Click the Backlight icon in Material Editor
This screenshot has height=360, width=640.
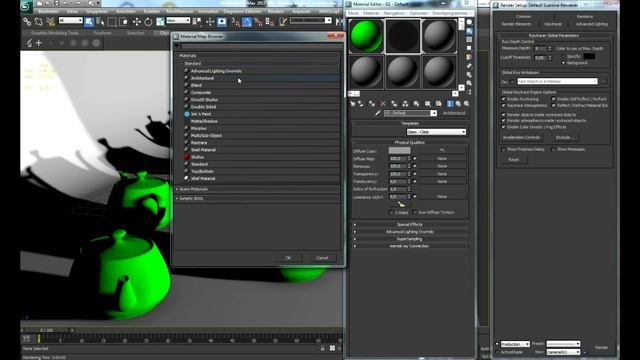(x=469, y=31)
